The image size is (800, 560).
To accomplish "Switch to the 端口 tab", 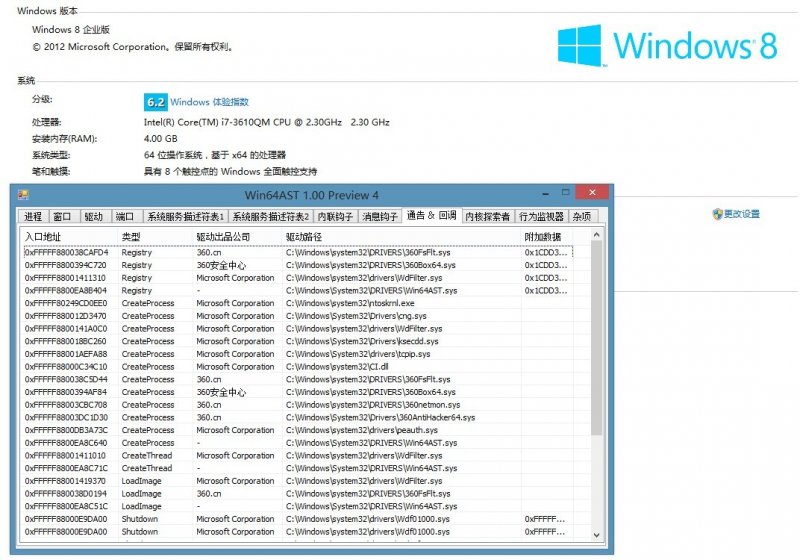I will click(125, 216).
